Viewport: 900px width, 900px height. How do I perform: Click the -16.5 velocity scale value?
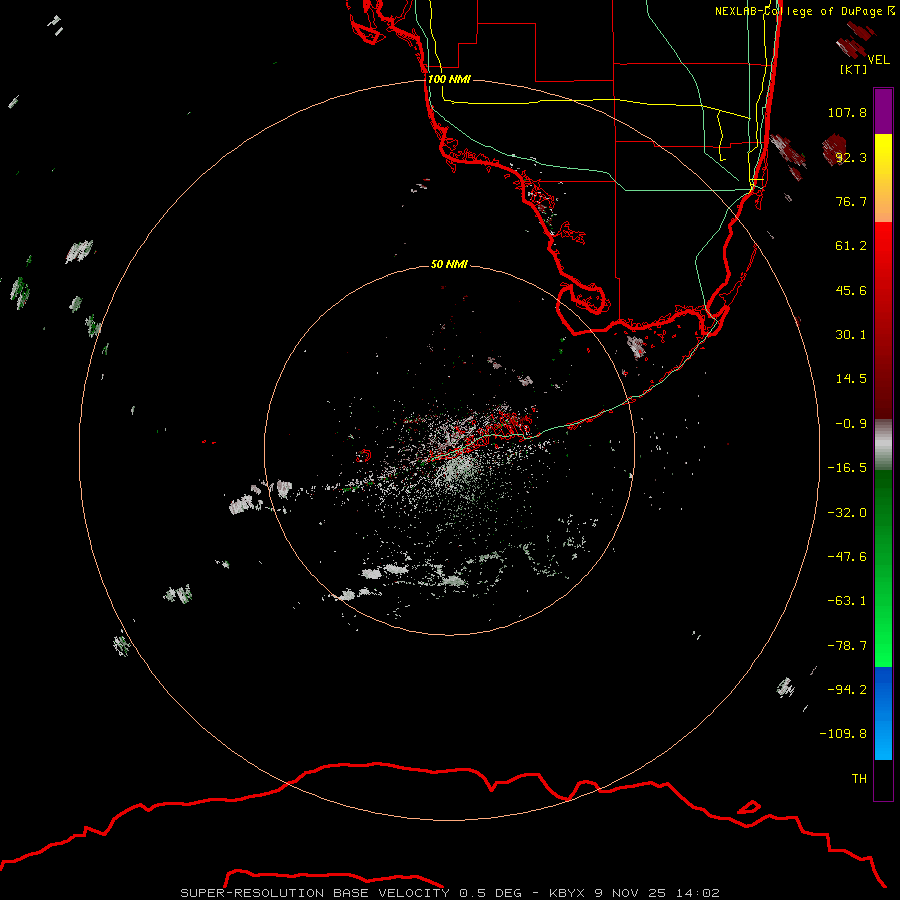click(x=847, y=468)
